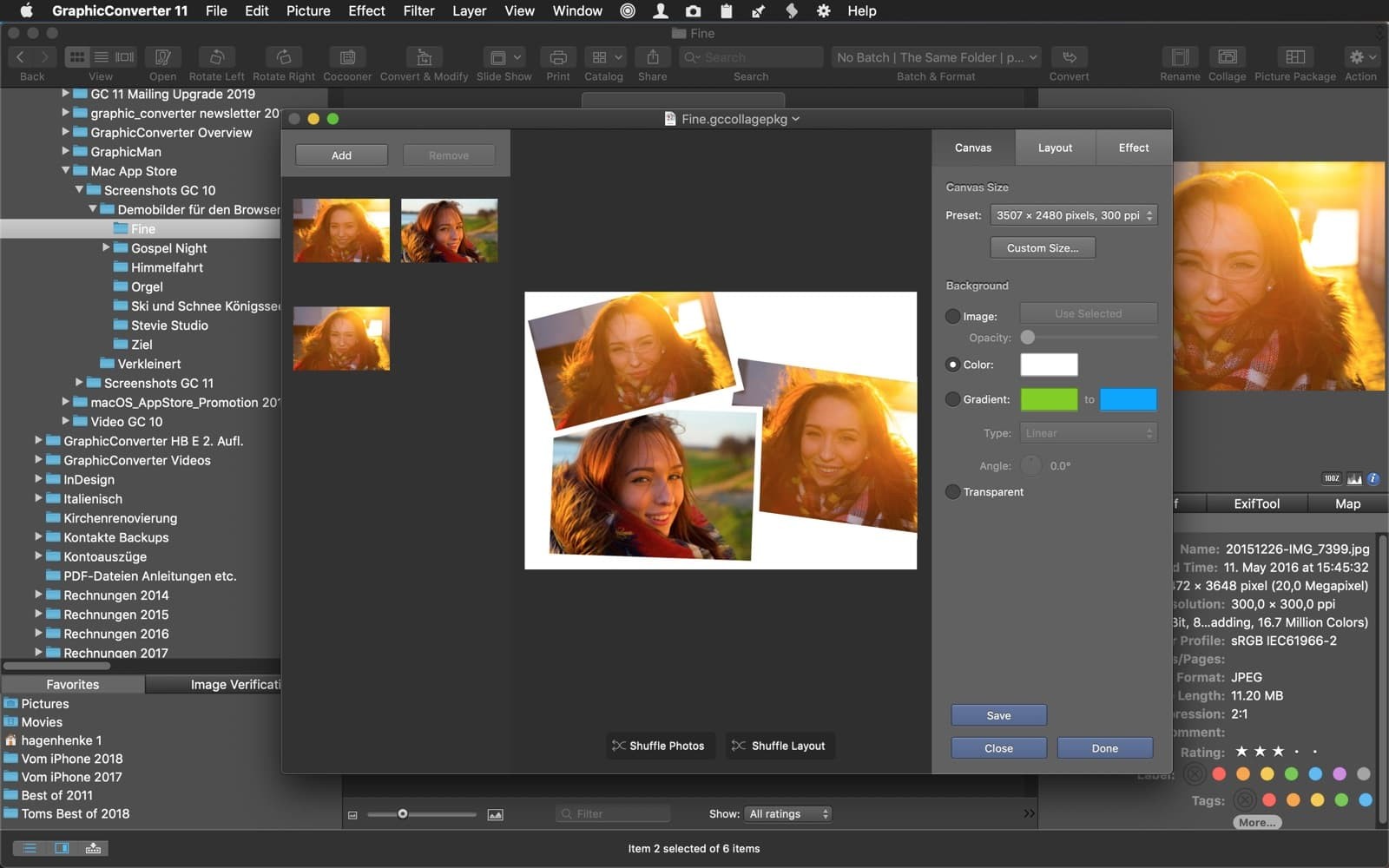Switch to the Layout tab
This screenshot has width=1389, height=868.
click(1055, 148)
